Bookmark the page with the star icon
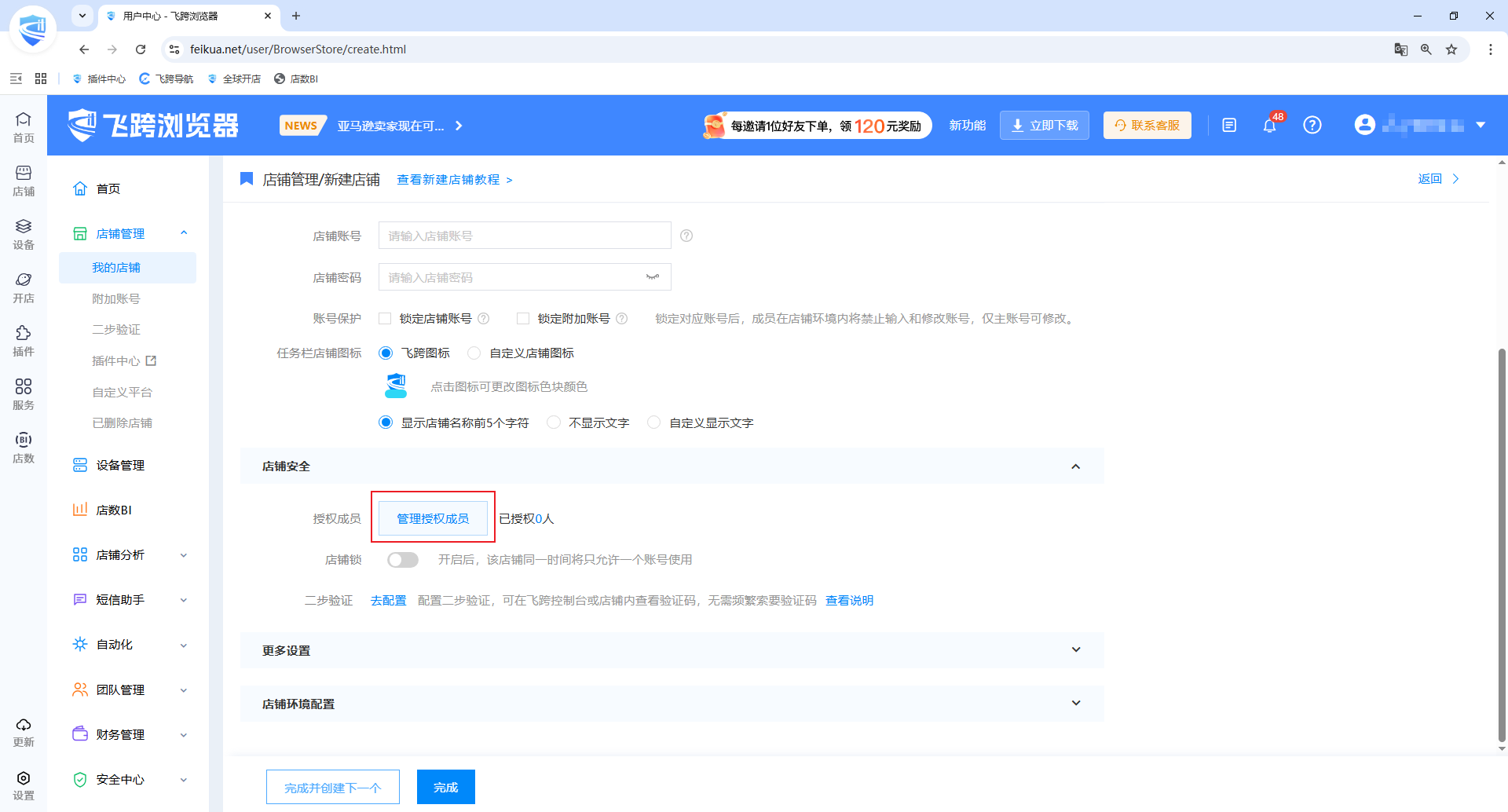The image size is (1508, 812). 1451,49
